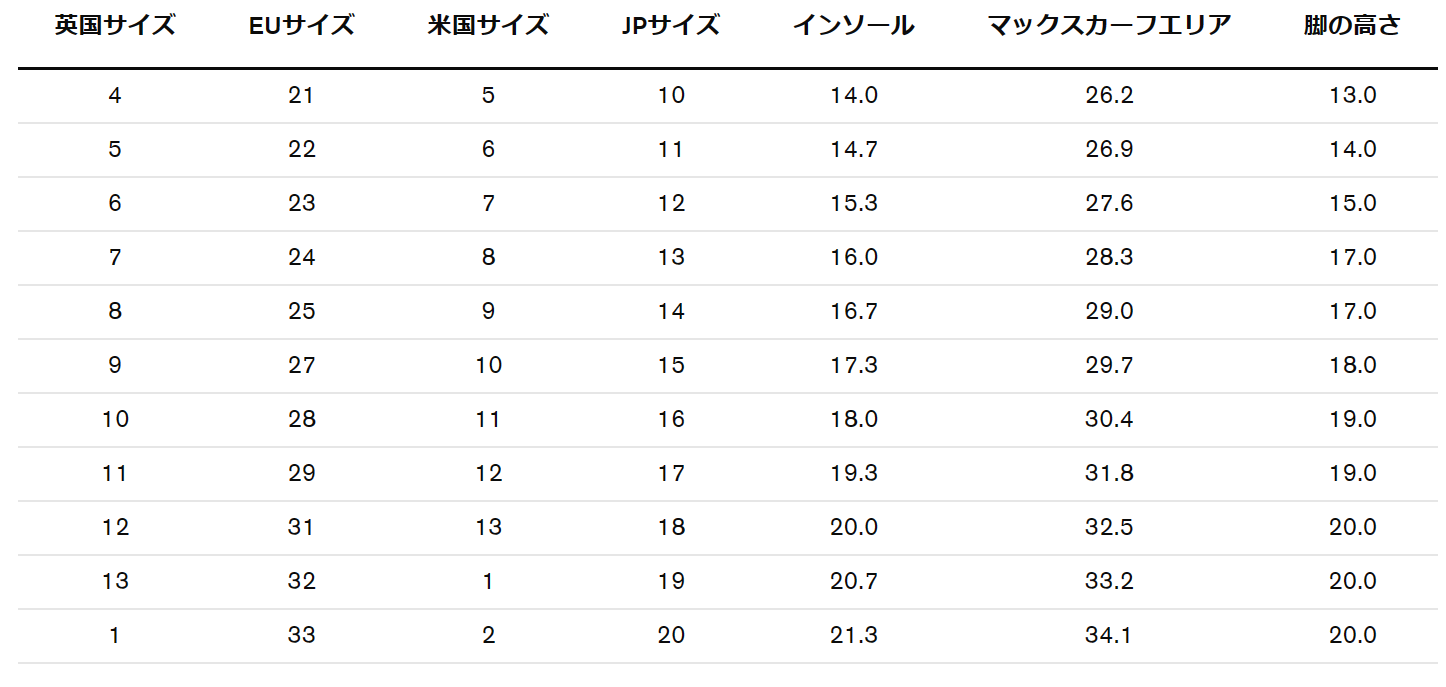This screenshot has height=687, width=1446.
Task: Click the 脚の高さ column header
Action: 1352,26
